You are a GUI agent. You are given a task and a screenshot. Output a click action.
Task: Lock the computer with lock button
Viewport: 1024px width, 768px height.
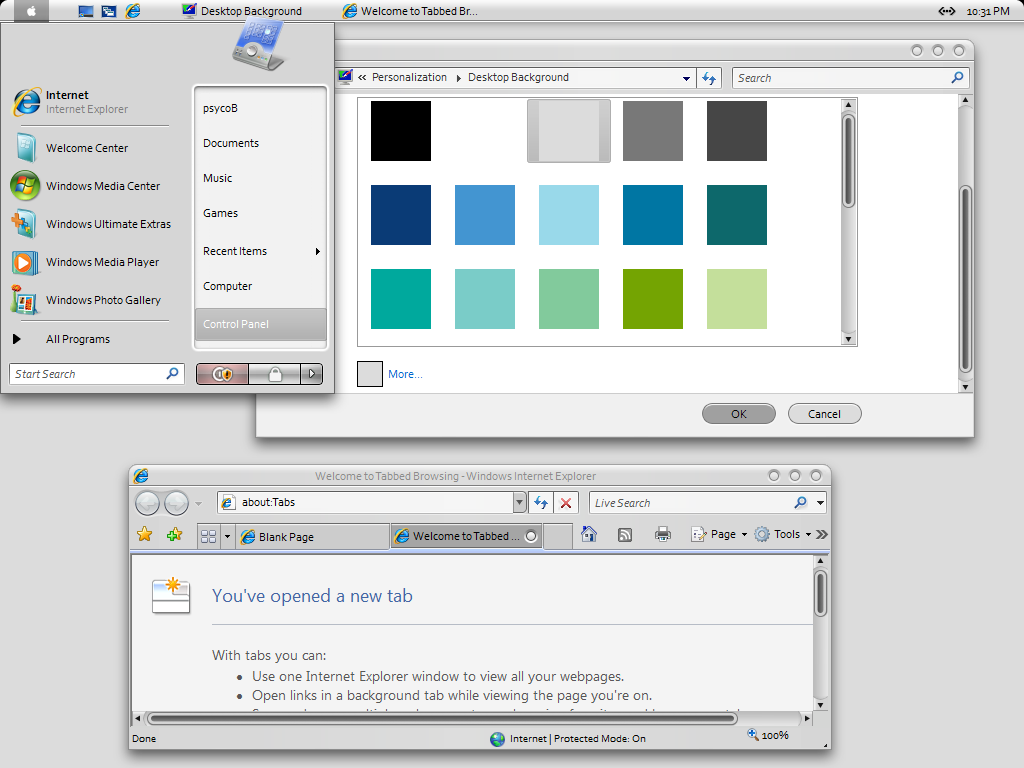coord(275,374)
